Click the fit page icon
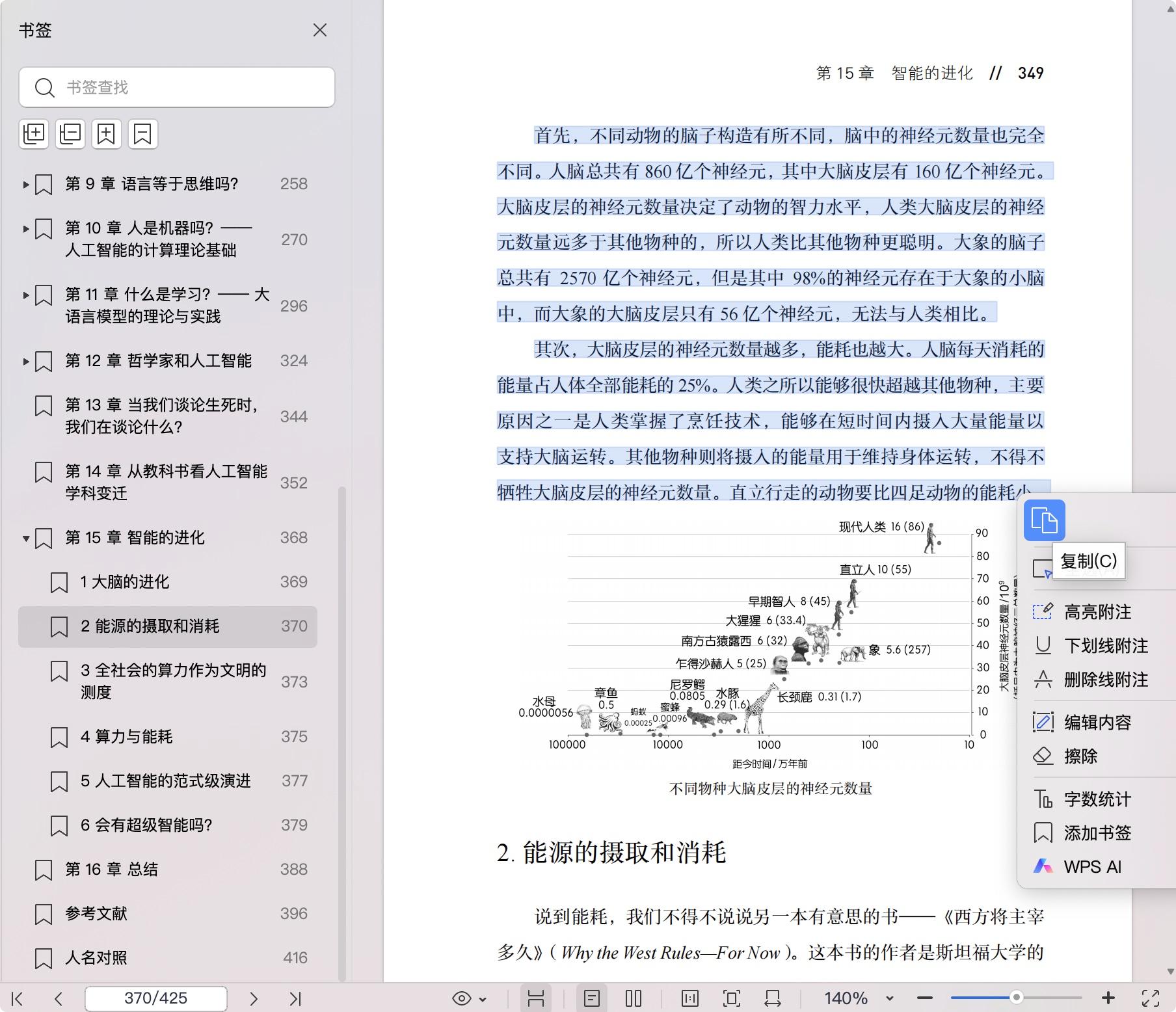 point(732,998)
